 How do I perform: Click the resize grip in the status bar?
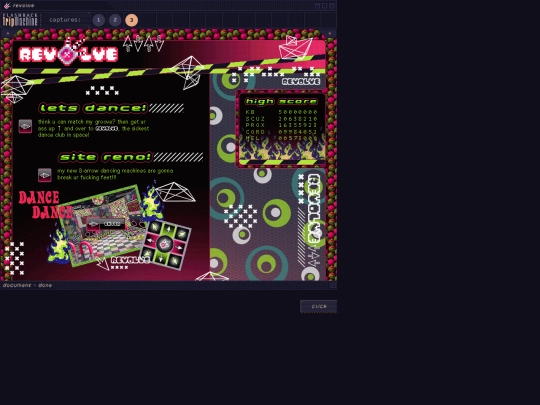[x=333, y=285]
